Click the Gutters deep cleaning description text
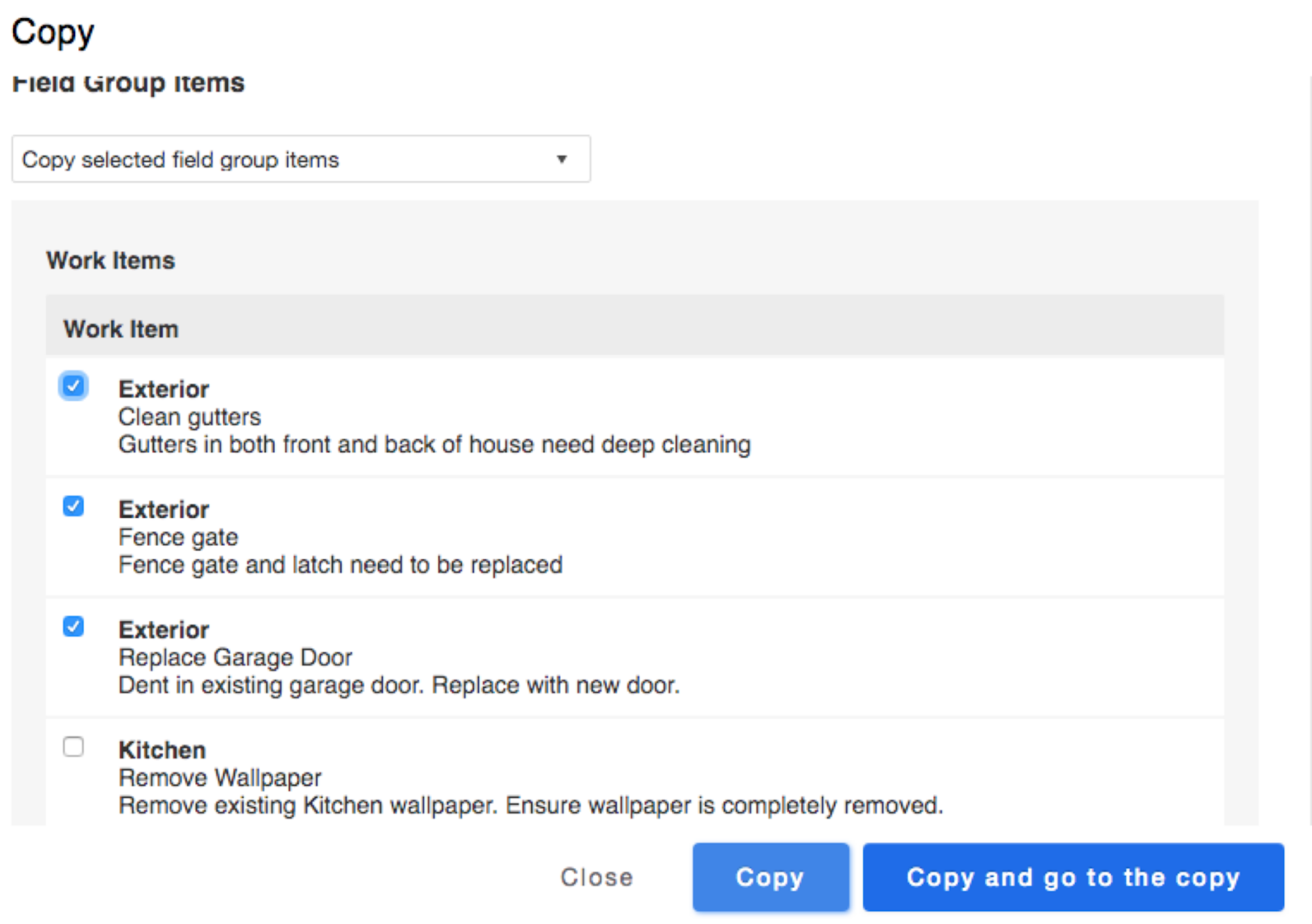Viewport: 1312px width, 924px height. point(434,445)
